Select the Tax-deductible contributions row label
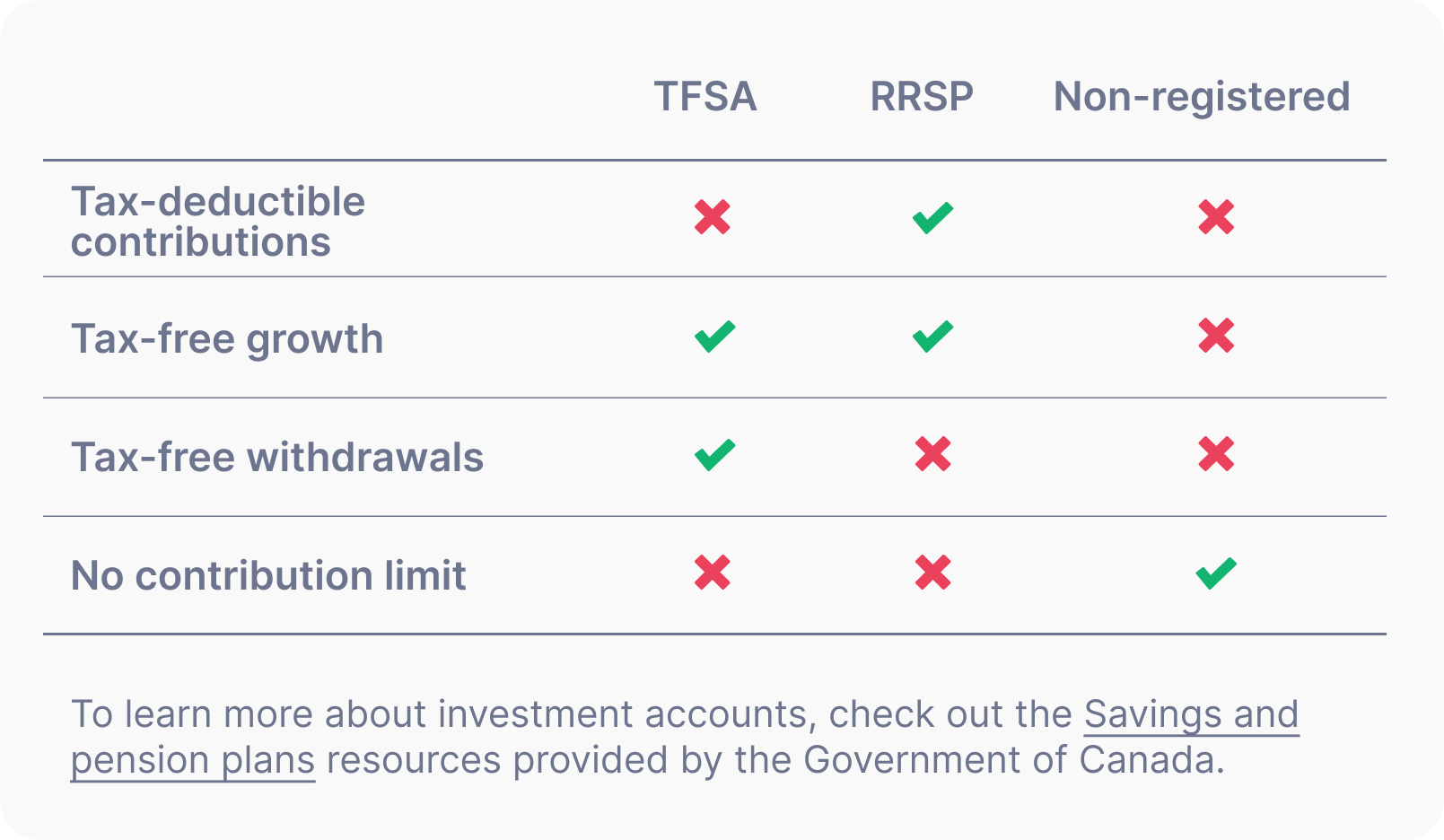 pos(218,222)
